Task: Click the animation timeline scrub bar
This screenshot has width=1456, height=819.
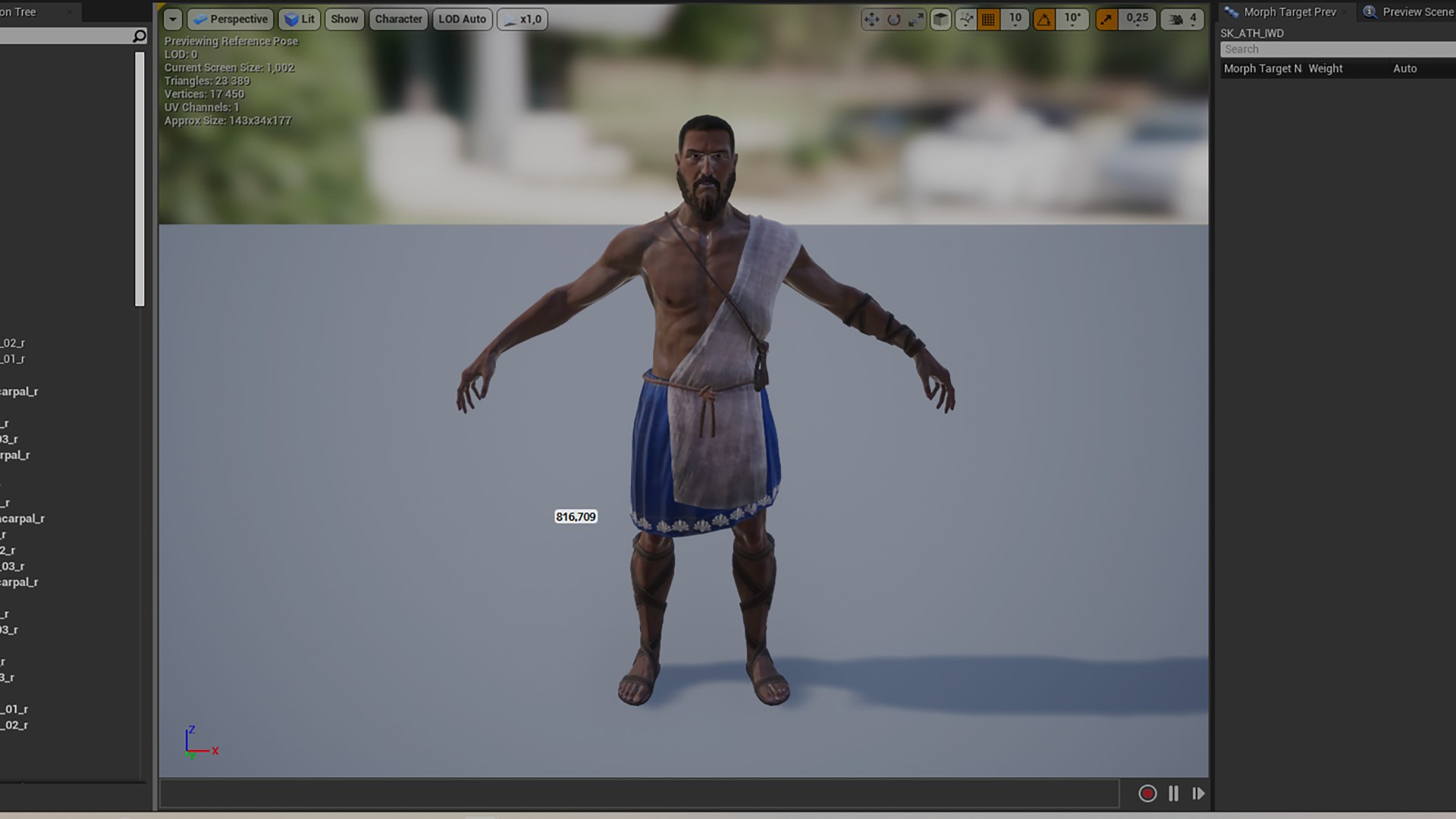Action: (x=639, y=794)
